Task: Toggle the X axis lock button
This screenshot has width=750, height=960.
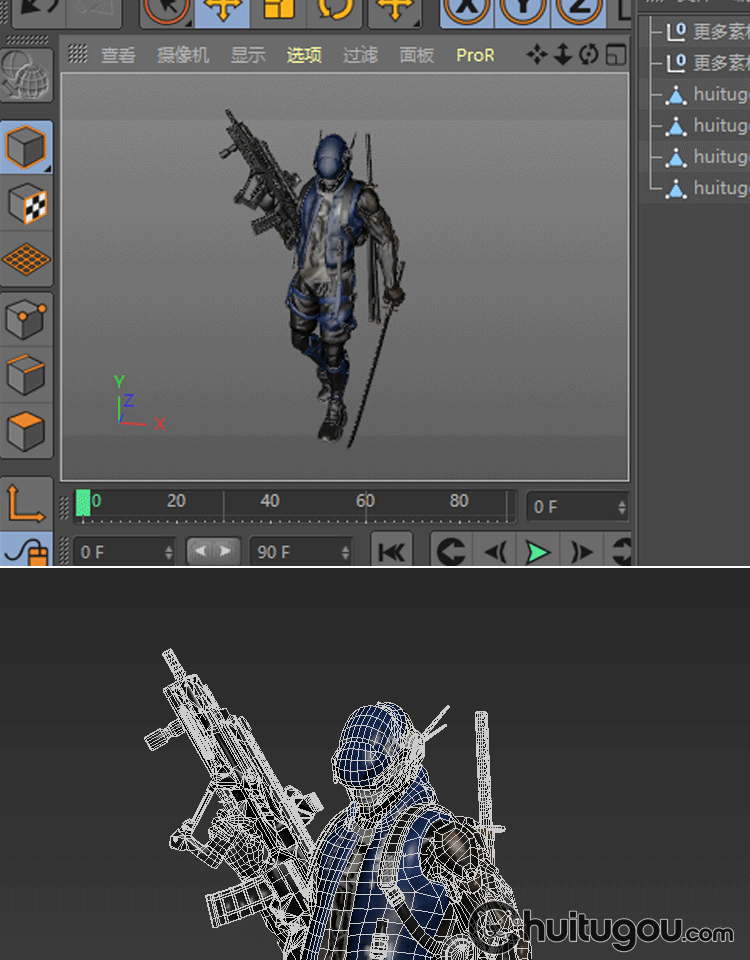Action: (x=466, y=10)
